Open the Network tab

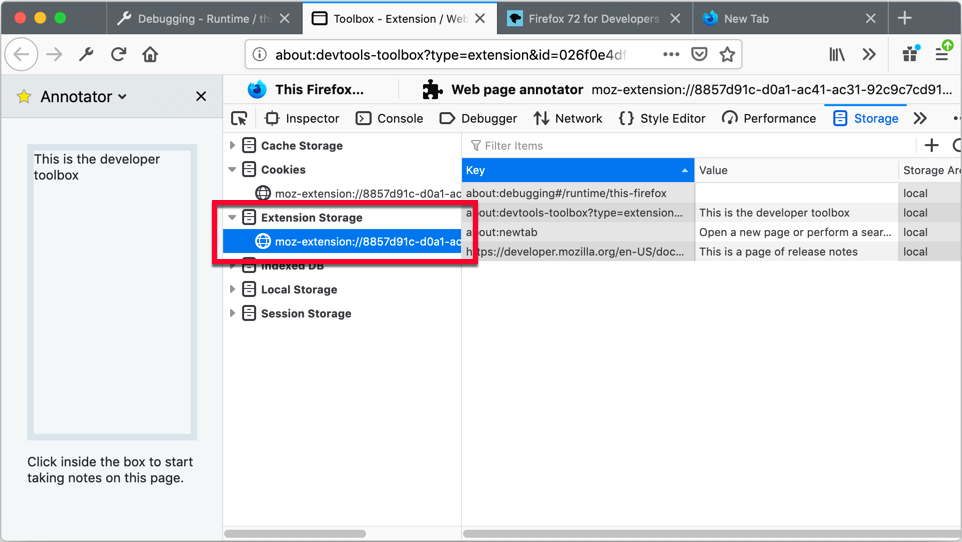point(568,118)
